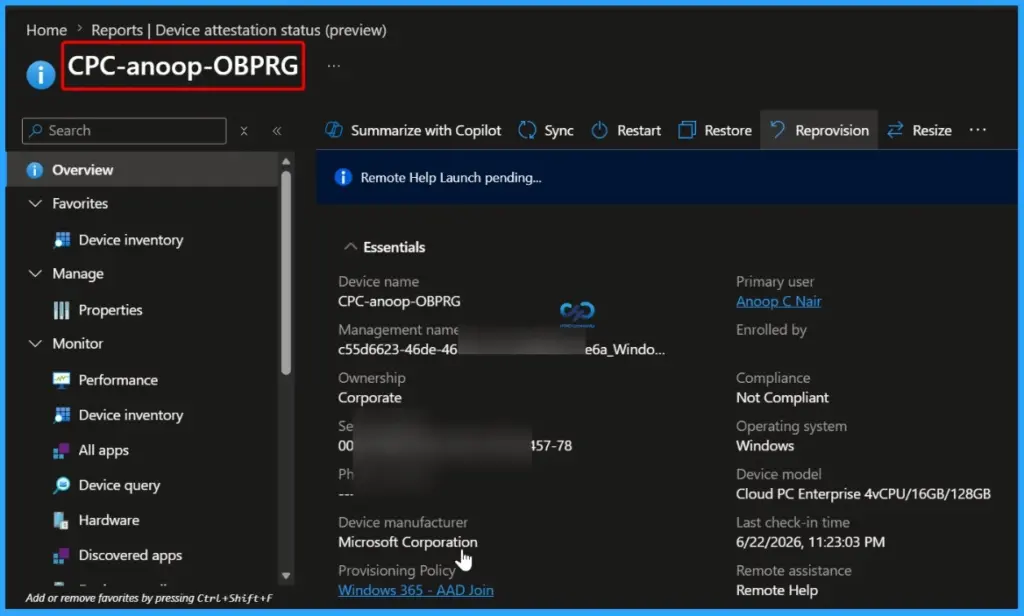Click the info icon in Remote Help banner
The height and width of the screenshot is (616, 1024).
tap(344, 177)
